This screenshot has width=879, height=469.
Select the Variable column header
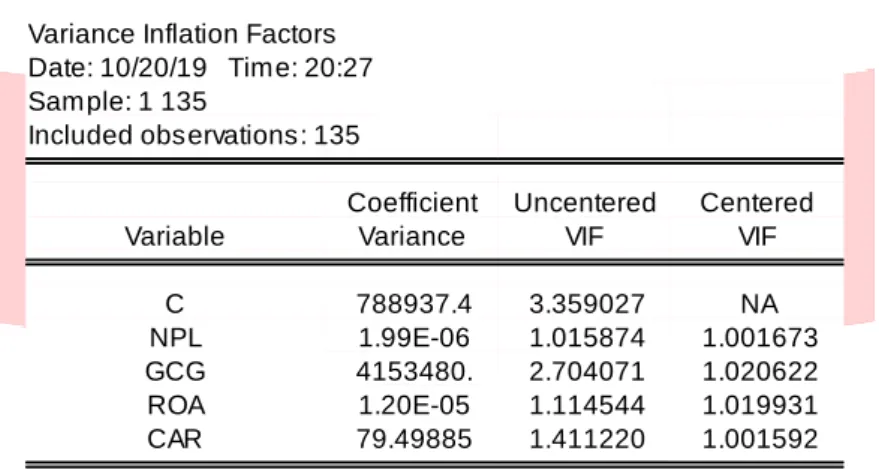pyautogui.click(x=174, y=236)
